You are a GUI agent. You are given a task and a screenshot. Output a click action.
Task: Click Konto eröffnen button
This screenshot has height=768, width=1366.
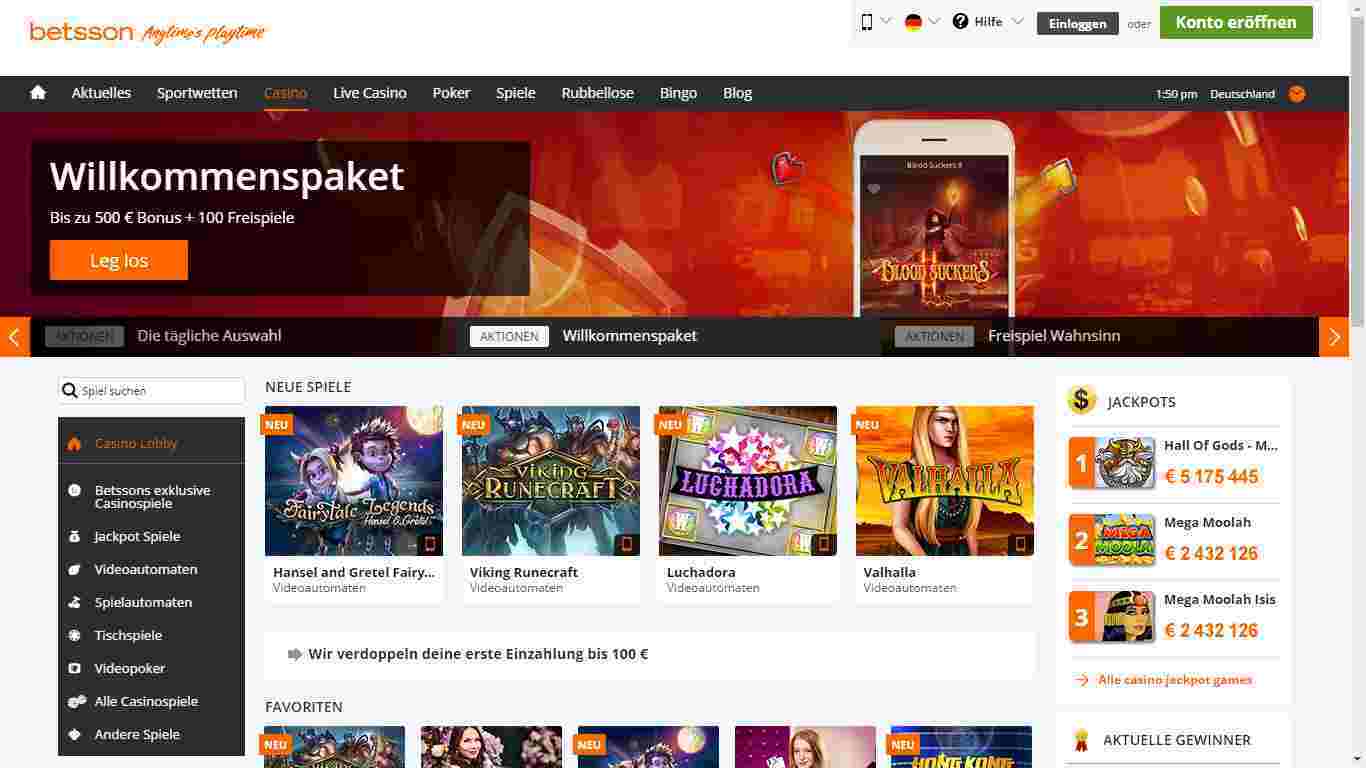(1236, 22)
